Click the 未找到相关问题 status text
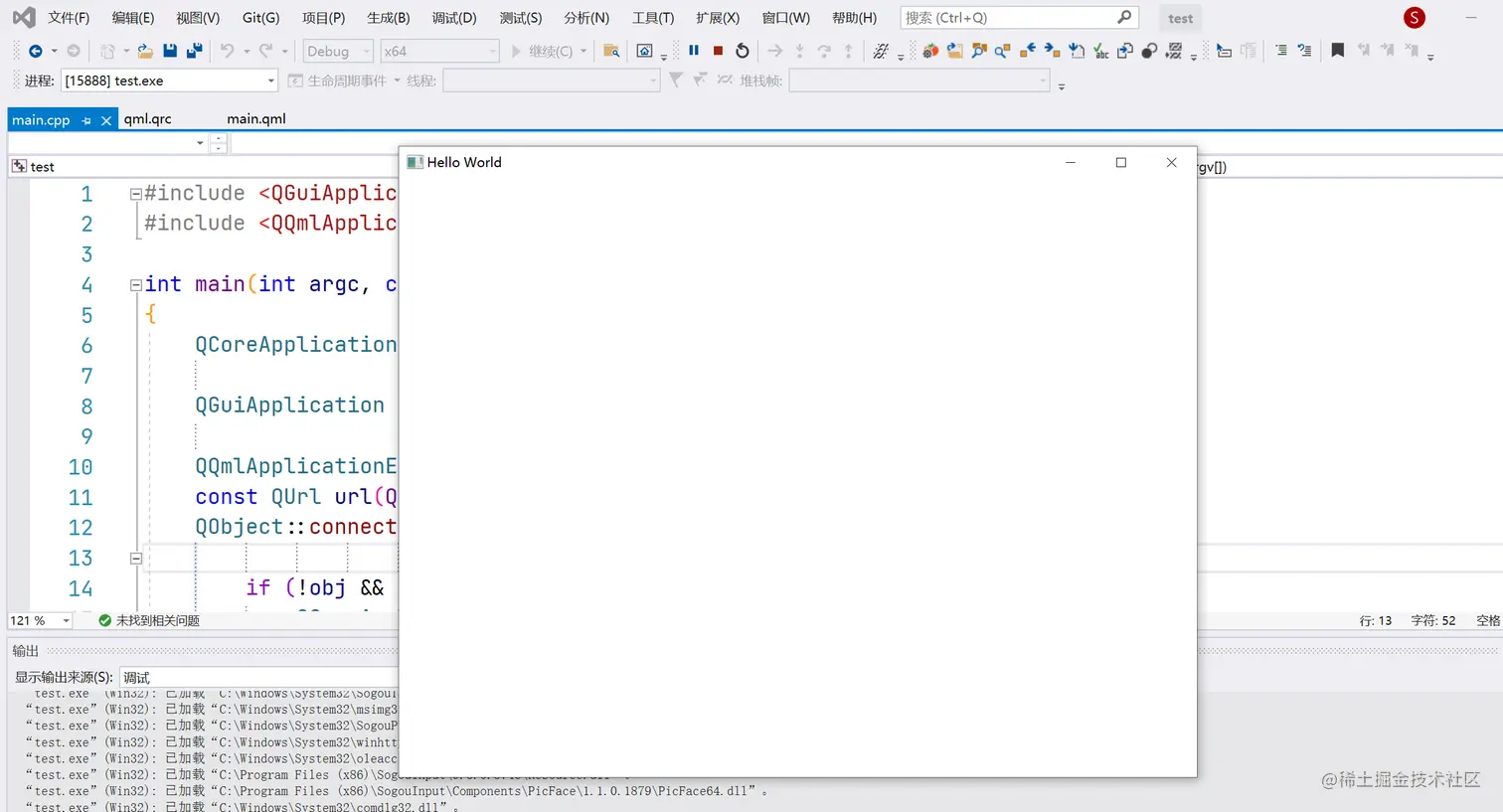The height and width of the screenshot is (812, 1503). point(158,620)
